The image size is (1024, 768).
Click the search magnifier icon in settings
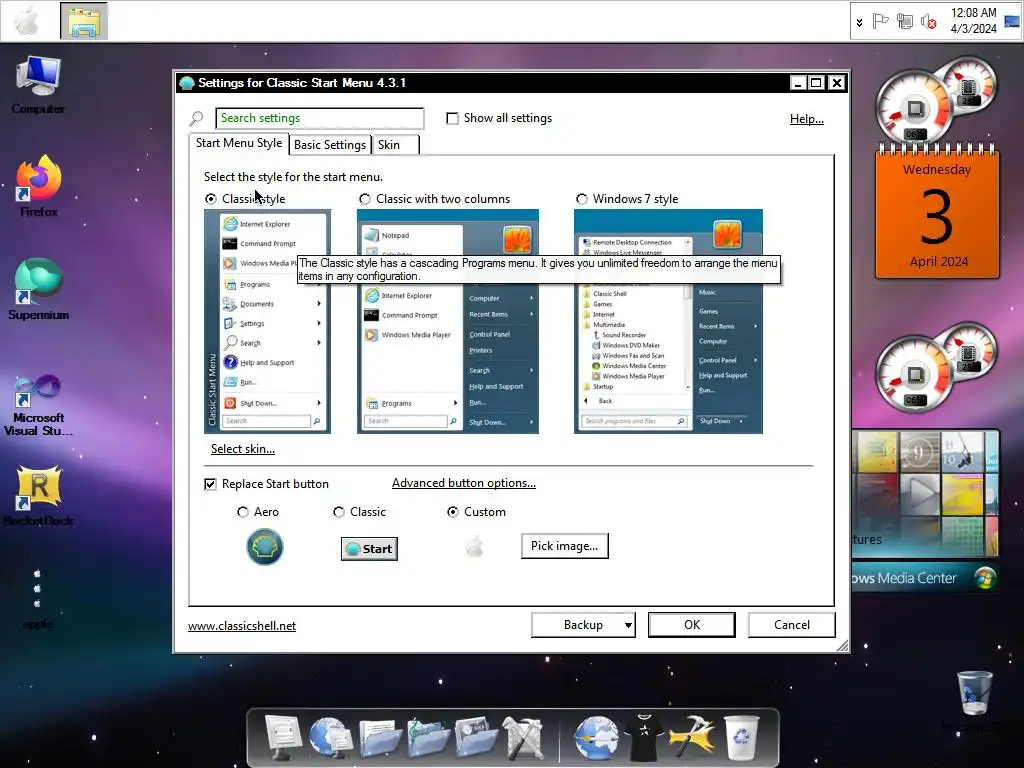pyautogui.click(x=196, y=118)
